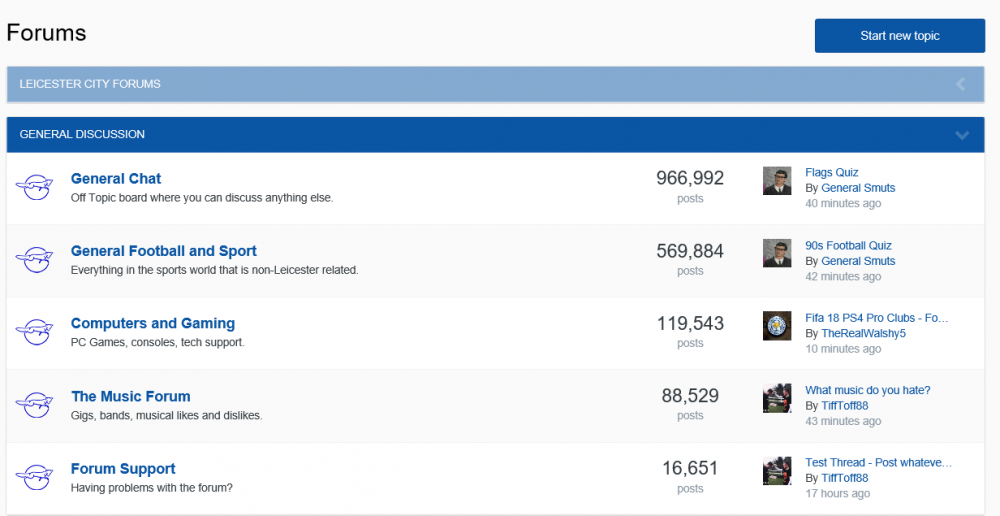
Task: Open the General Football and Sport forum
Action: [164, 251]
